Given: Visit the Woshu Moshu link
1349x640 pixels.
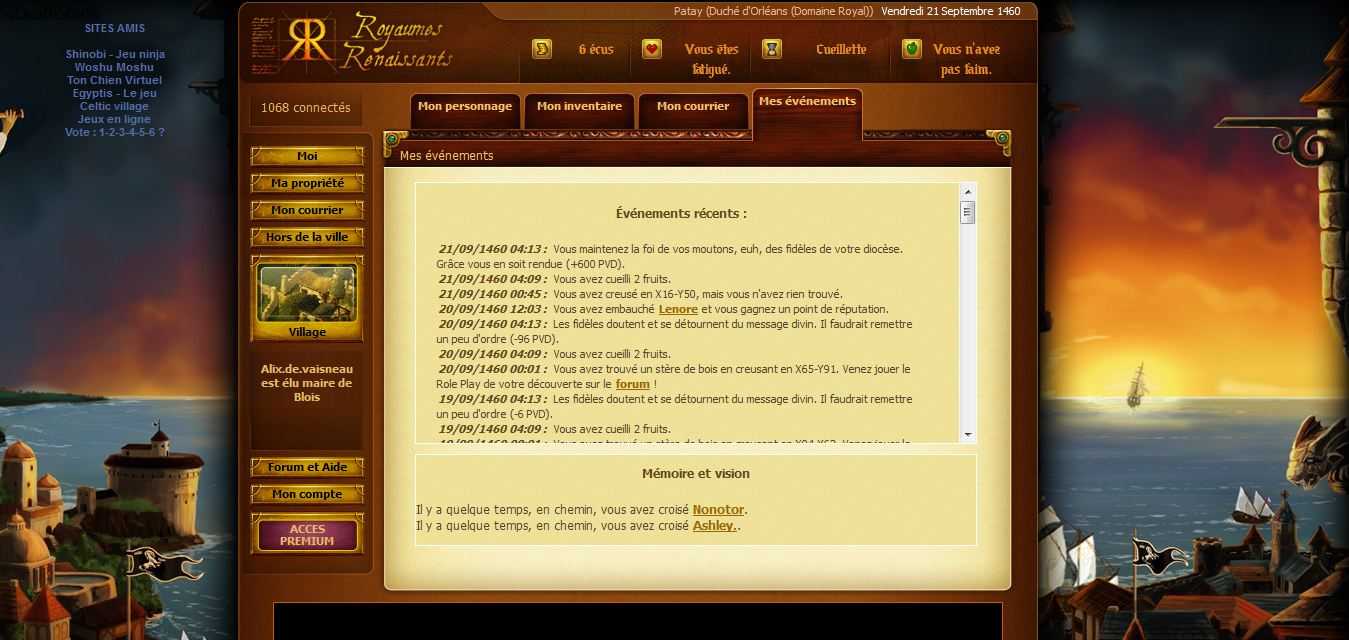Looking at the screenshot, I should (114, 67).
